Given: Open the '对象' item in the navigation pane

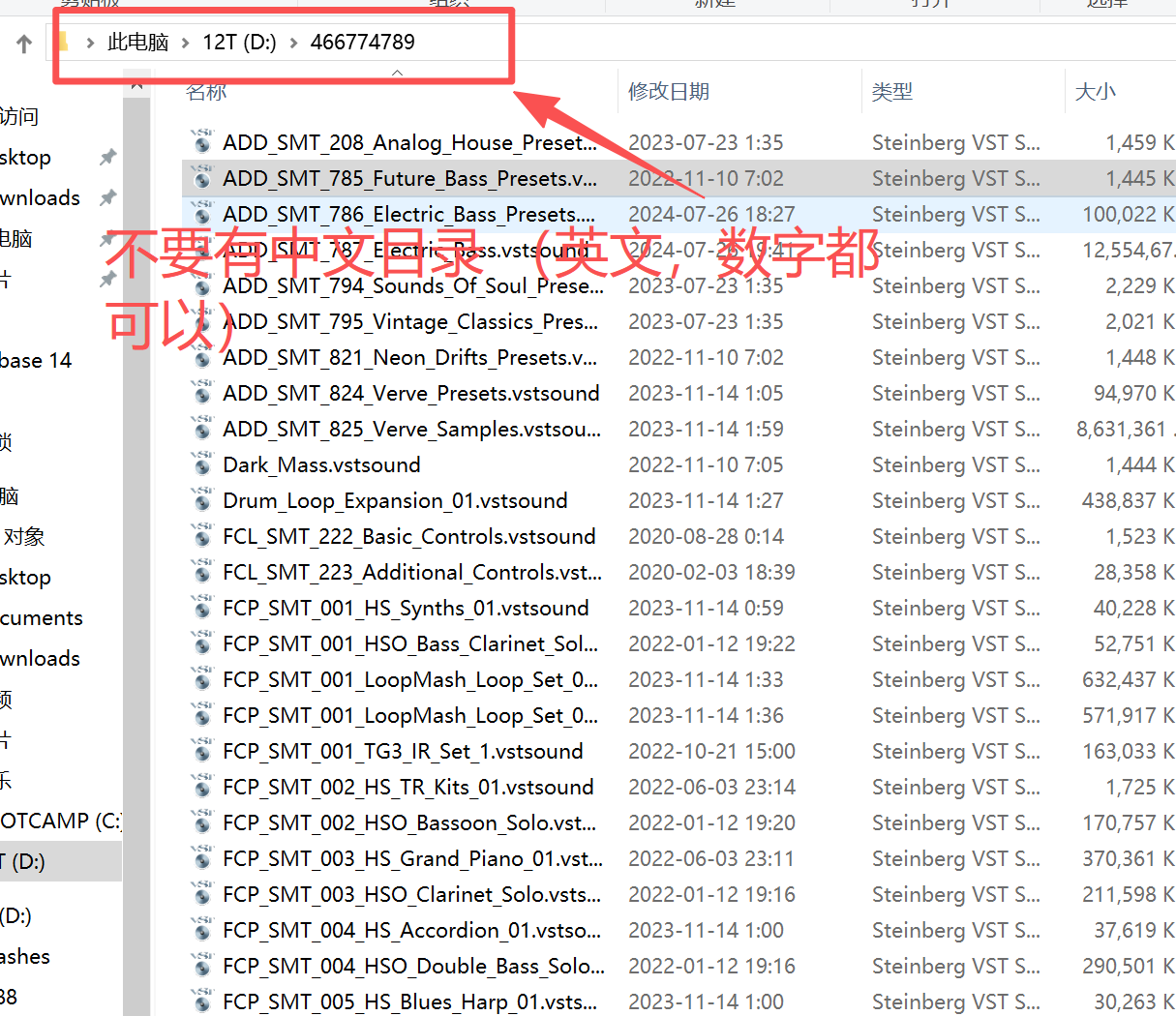Looking at the screenshot, I should tap(24, 536).
